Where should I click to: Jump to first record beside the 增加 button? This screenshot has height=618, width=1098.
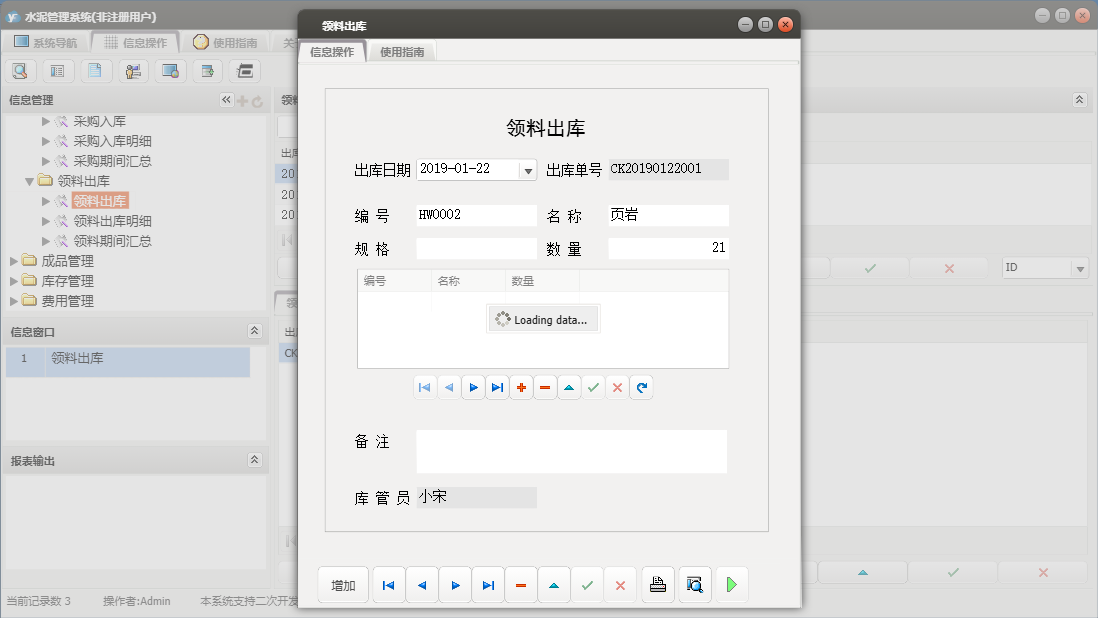point(388,585)
